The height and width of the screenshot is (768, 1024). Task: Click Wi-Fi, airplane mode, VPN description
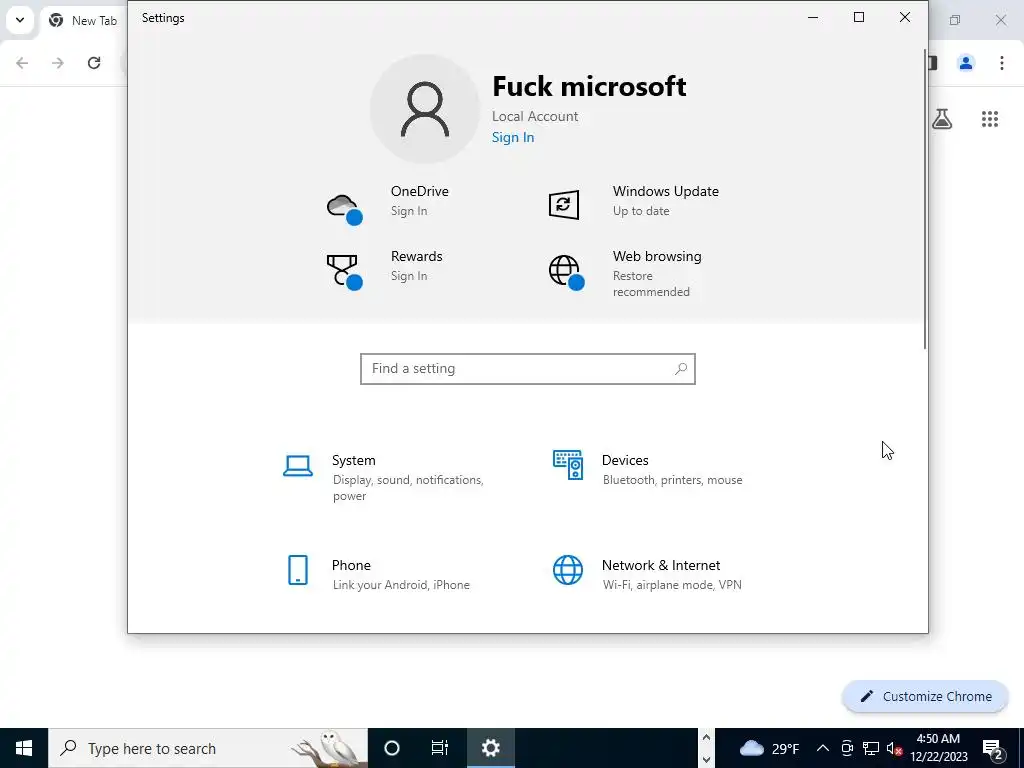[672, 584]
